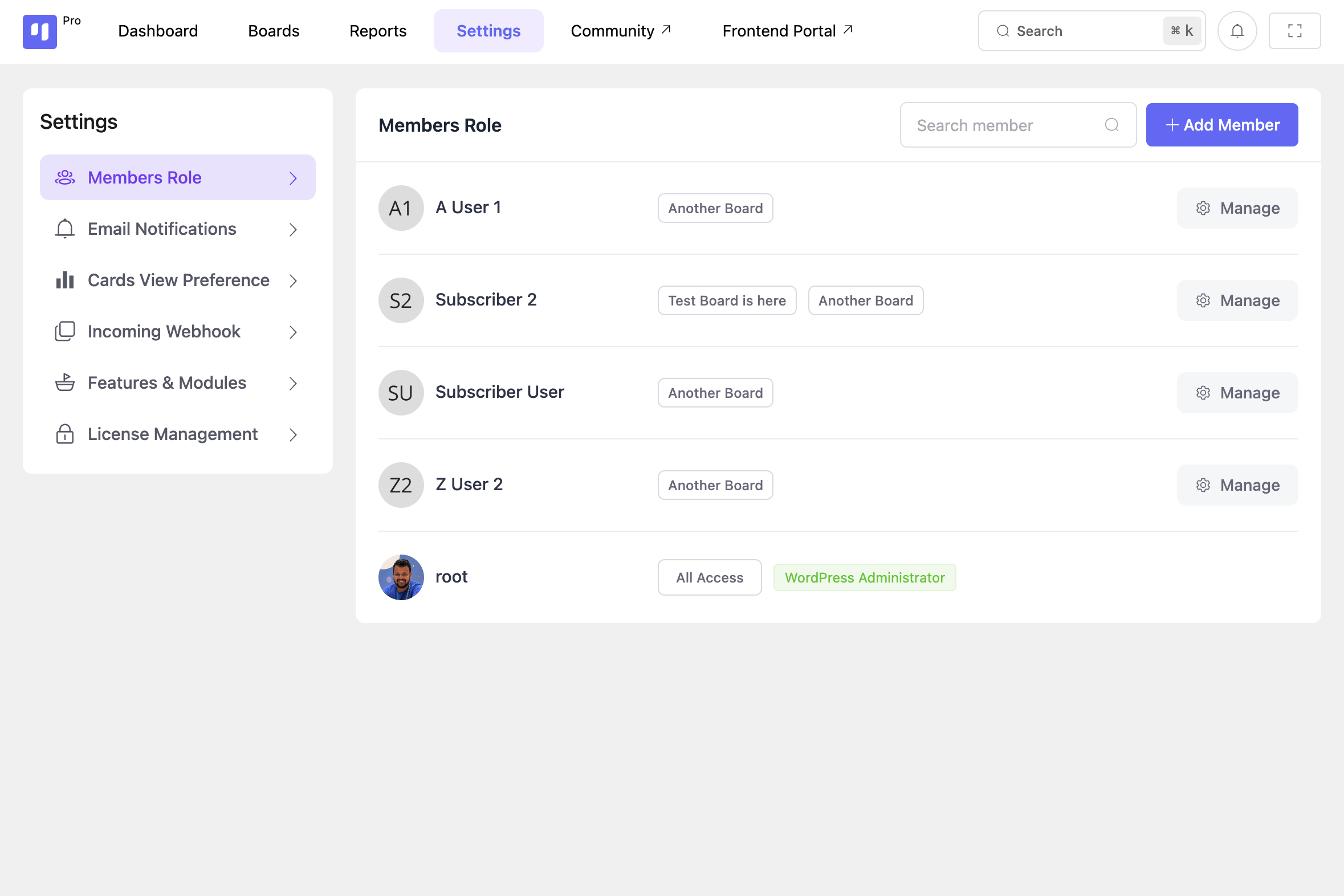Click the Incoming Webhook copy icon
This screenshot has width=1344, height=896.
pos(65,331)
